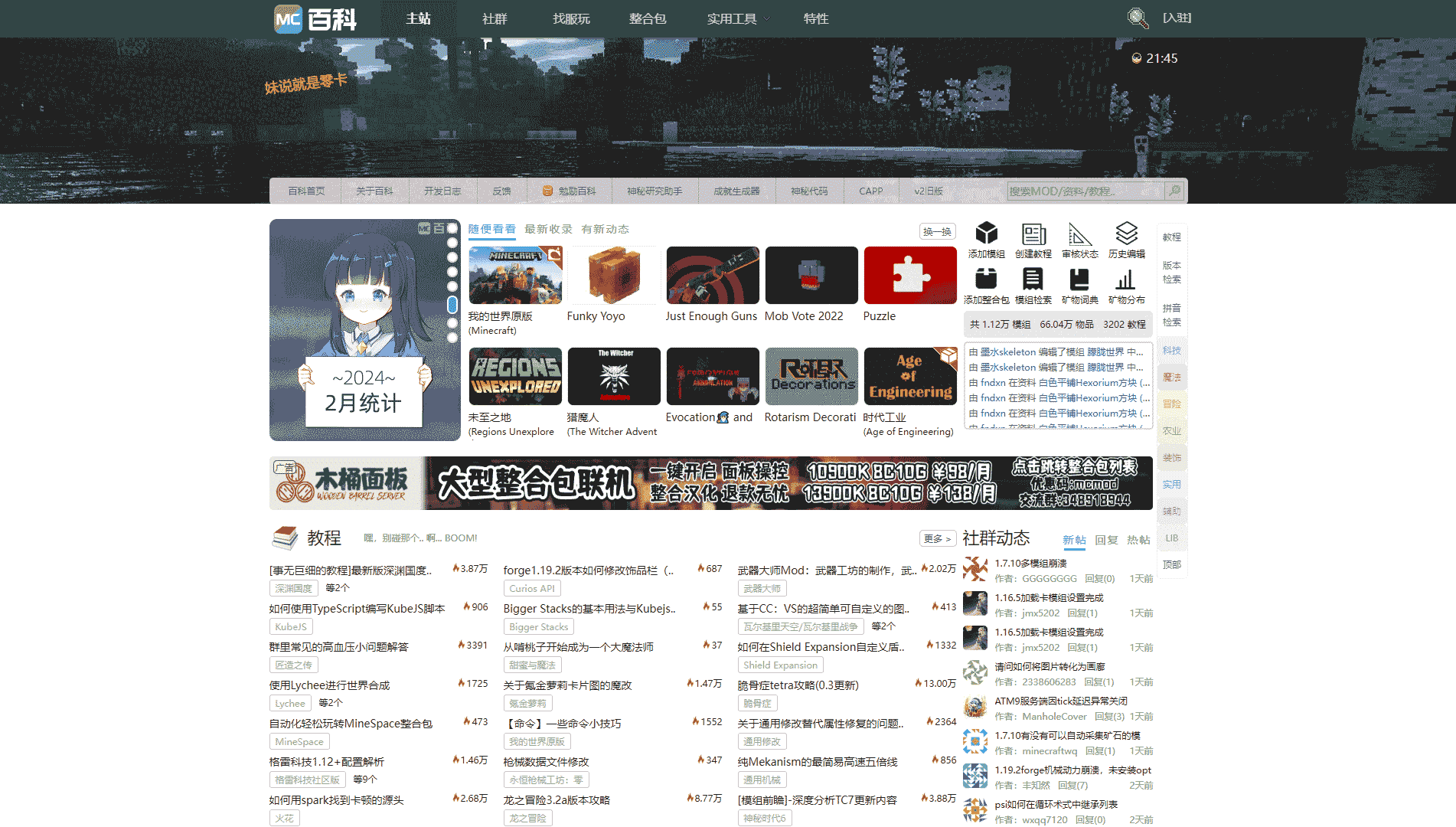1456x827 pixels.
Task: Open the 模组检索 icon
Action: click(1033, 279)
